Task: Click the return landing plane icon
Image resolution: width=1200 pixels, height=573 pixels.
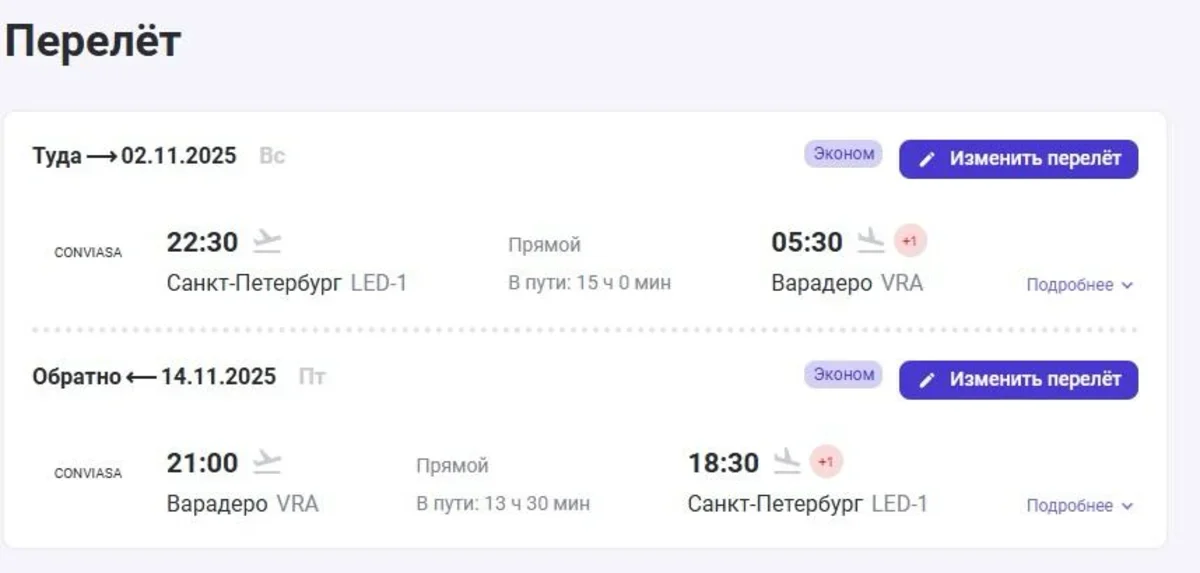Action: pyautogui.click(x=788, y=462)
